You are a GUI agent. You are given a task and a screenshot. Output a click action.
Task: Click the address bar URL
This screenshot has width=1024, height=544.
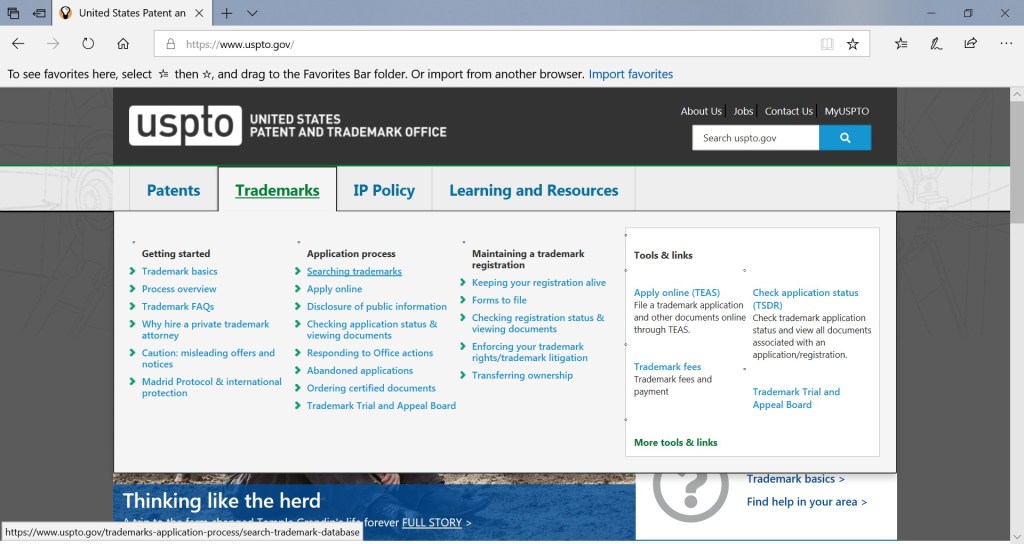[240, 44]
